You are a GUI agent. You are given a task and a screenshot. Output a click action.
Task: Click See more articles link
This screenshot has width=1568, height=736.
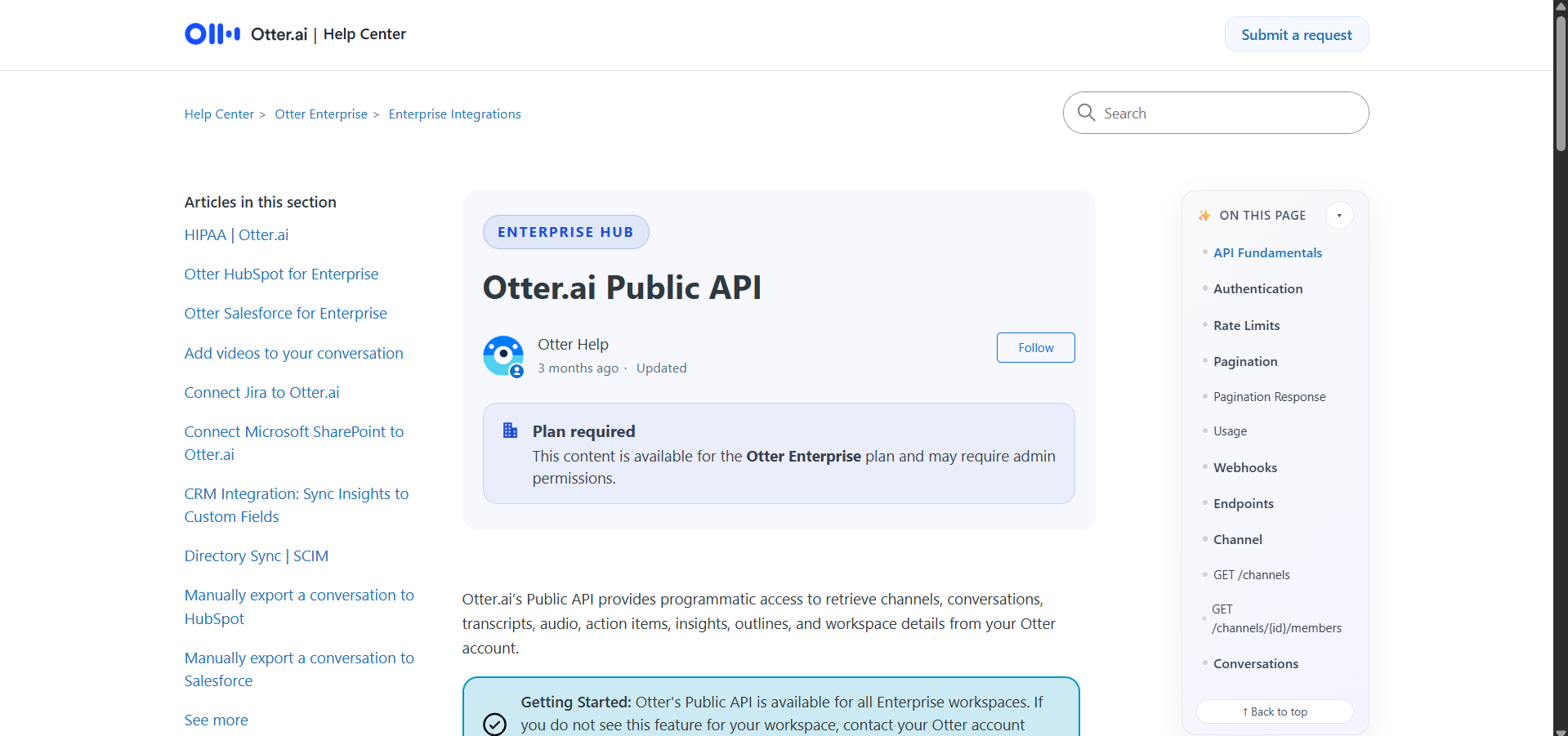[x=216, y=720]
